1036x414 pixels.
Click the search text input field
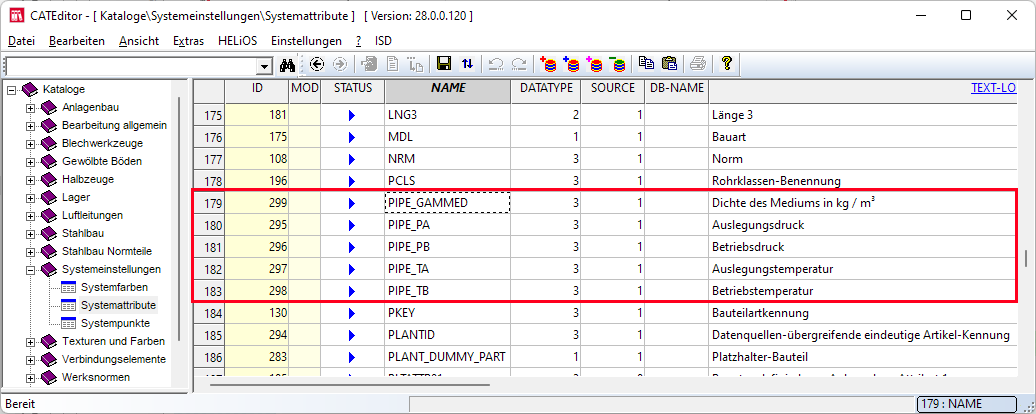click(131, 66)
